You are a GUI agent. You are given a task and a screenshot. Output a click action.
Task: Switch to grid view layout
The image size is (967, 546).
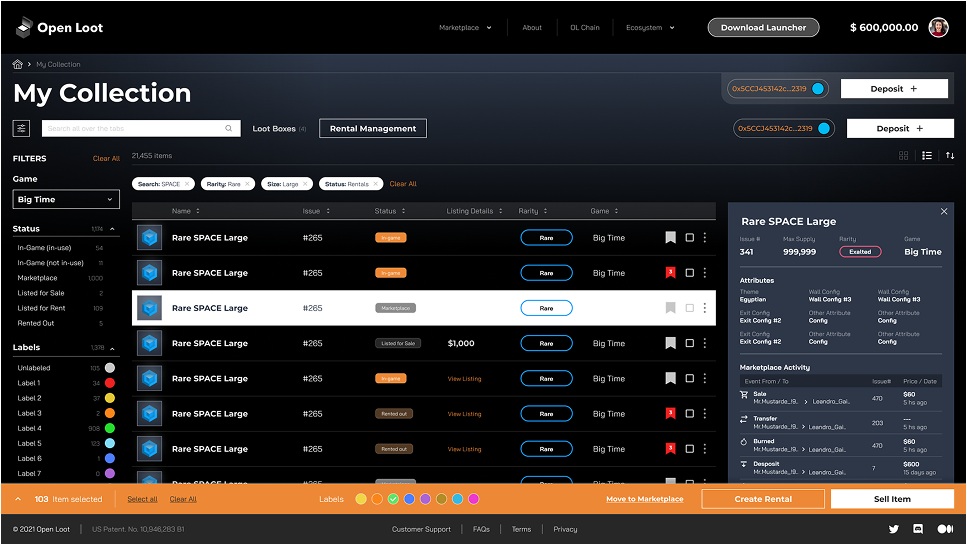(903, 155)
